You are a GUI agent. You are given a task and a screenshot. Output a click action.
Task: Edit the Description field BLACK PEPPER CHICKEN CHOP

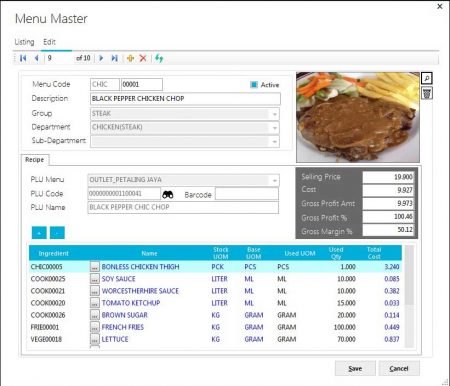click(185, 99)
